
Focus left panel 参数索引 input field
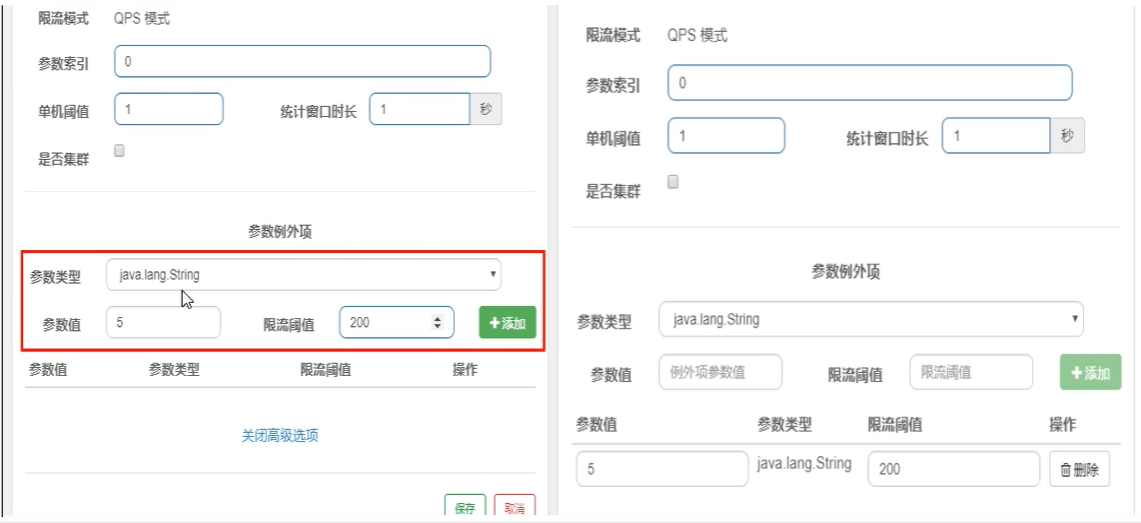[x=303, y=61]
